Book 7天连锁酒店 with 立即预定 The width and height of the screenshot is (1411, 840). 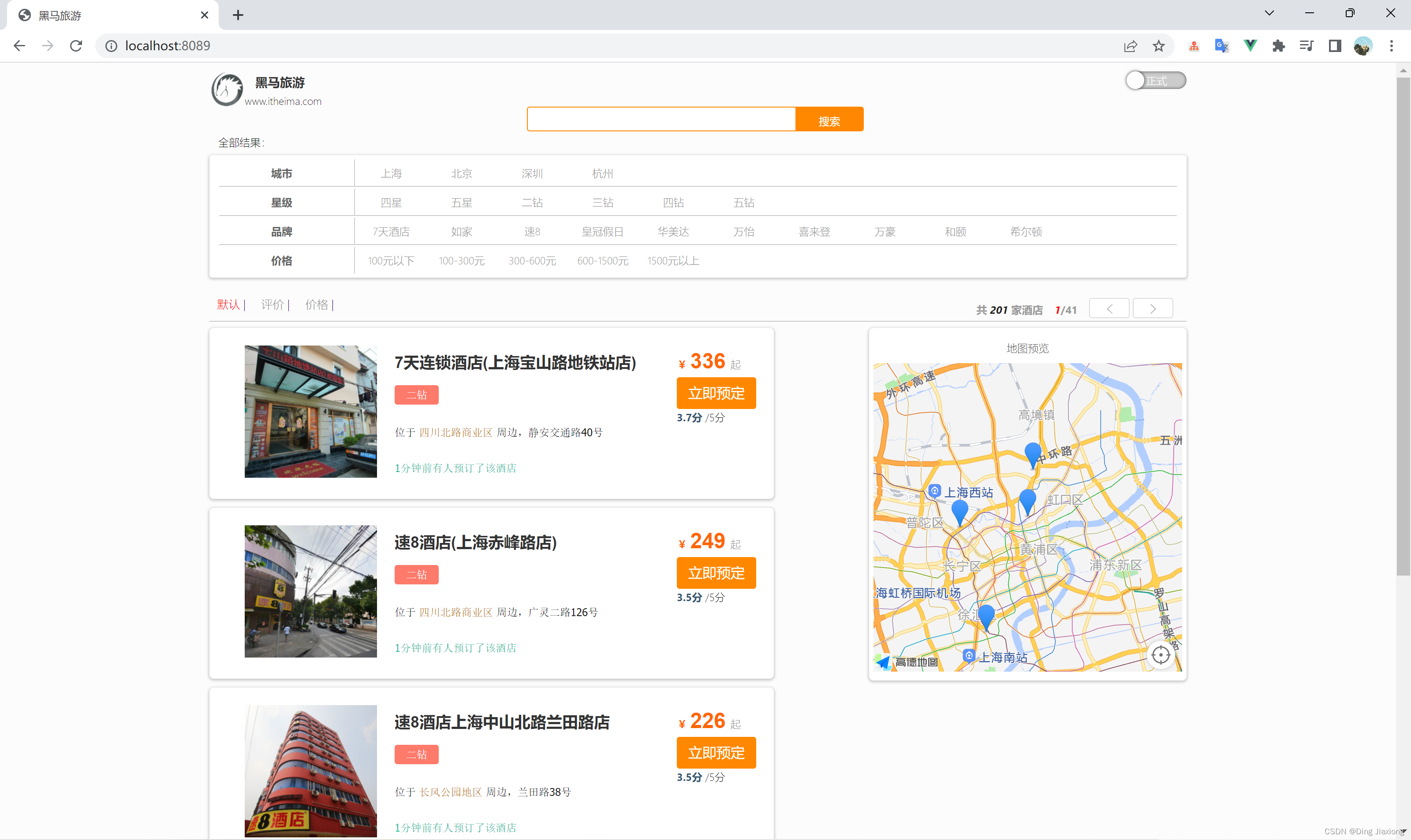[716, 393]
